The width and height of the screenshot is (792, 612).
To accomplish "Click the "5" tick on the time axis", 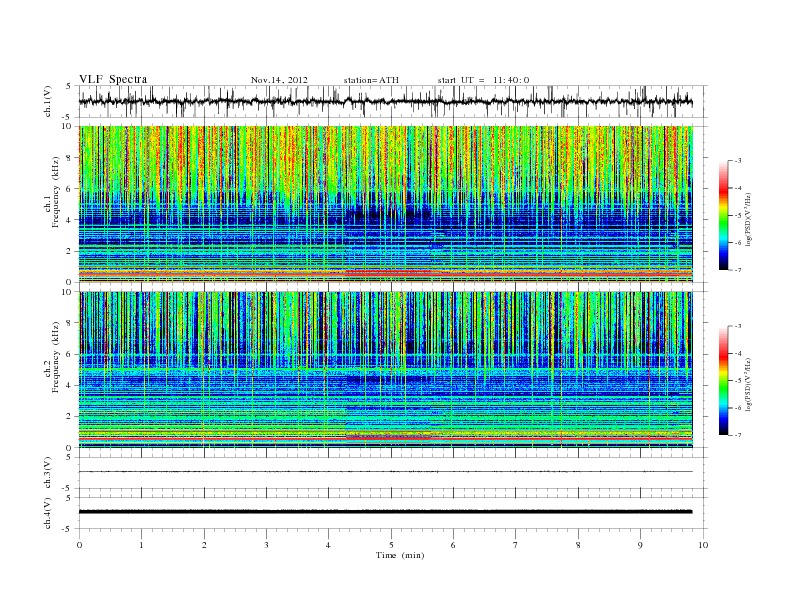I will pos(391,545).
